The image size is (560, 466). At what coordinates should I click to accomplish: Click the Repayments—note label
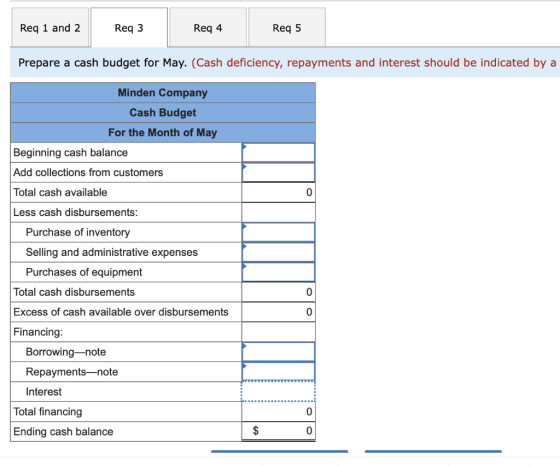point(72,372)
